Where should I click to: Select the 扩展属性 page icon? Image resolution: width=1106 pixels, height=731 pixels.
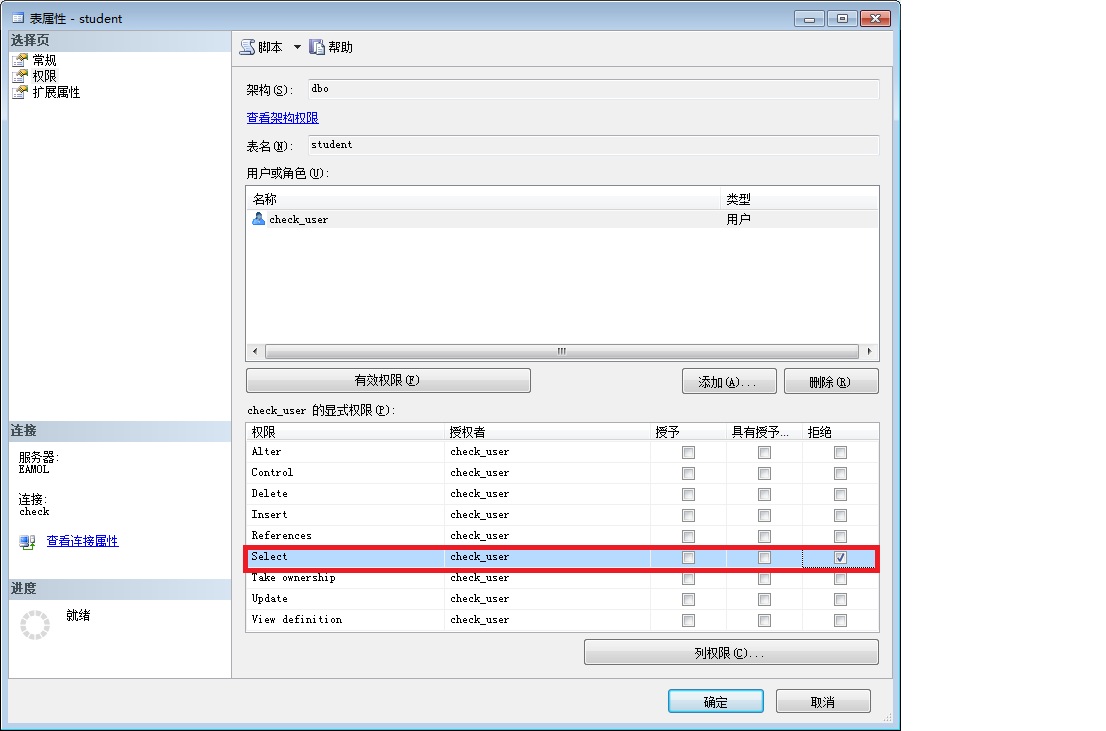(x=19, y=92)
